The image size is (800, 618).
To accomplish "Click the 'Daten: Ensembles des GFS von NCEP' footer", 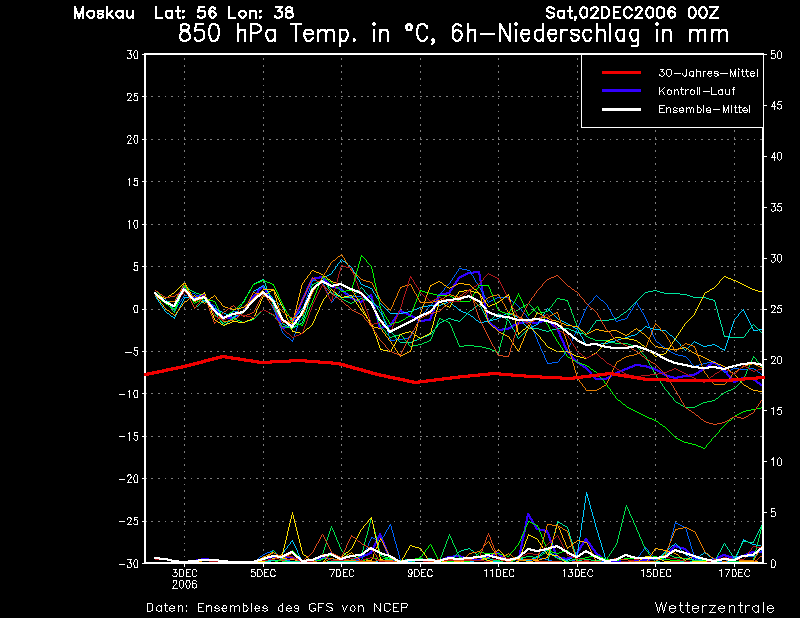I will coord(277,607).
